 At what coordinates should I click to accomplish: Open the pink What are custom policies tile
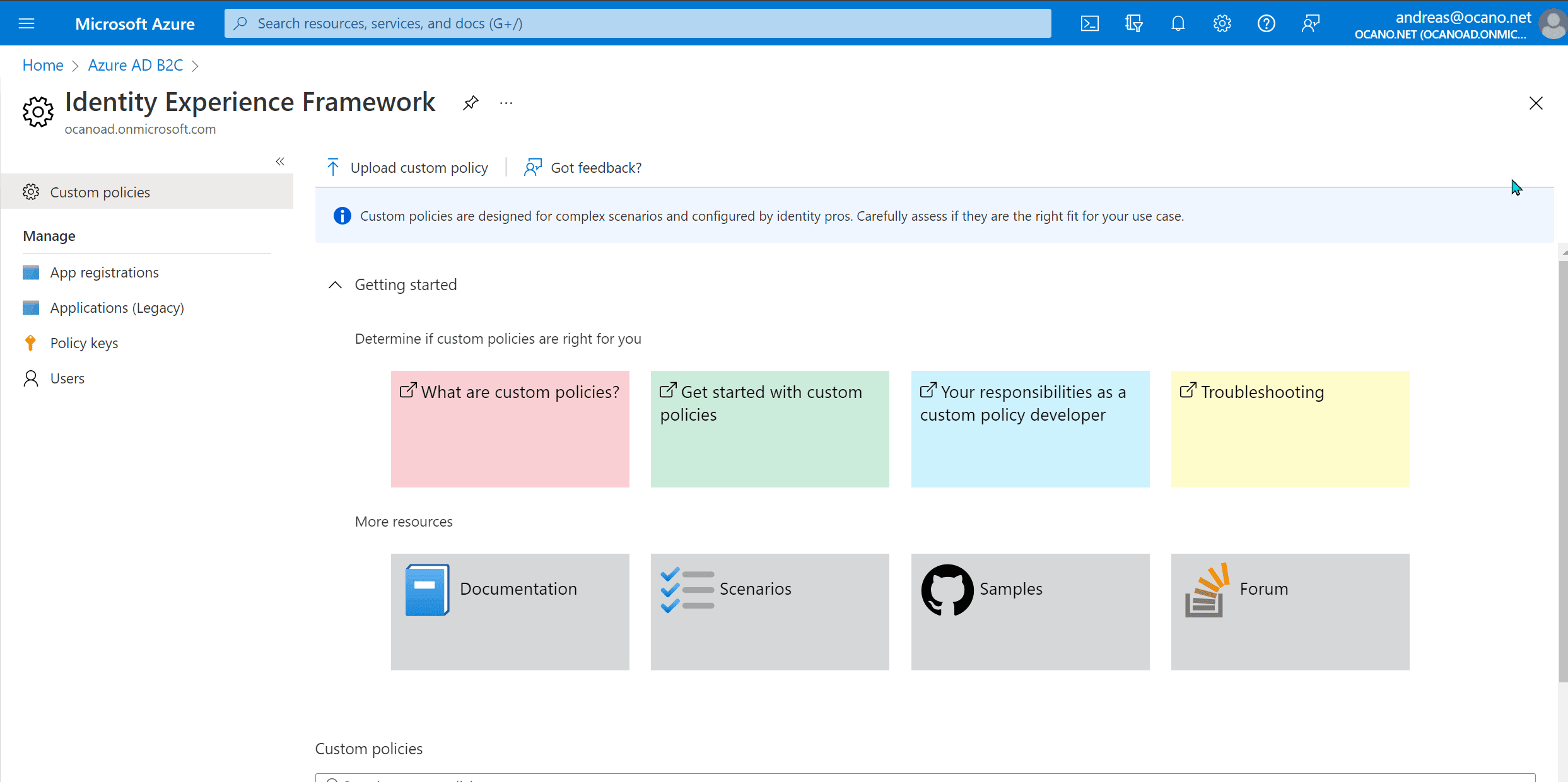pos(510,428)
